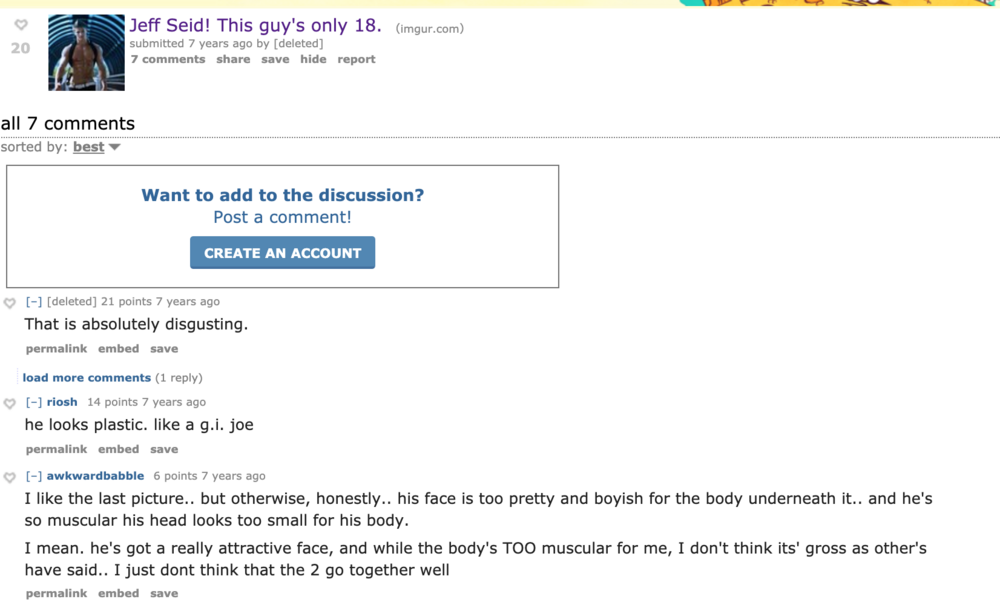Report the post via report link

[x=357, y=59]
